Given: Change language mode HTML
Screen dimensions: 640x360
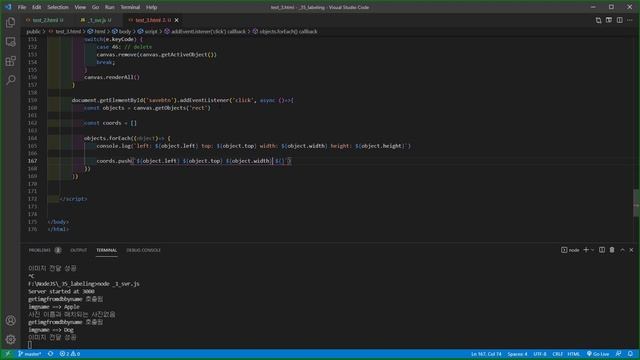Looking at the screenshot, I should [574, 354].
